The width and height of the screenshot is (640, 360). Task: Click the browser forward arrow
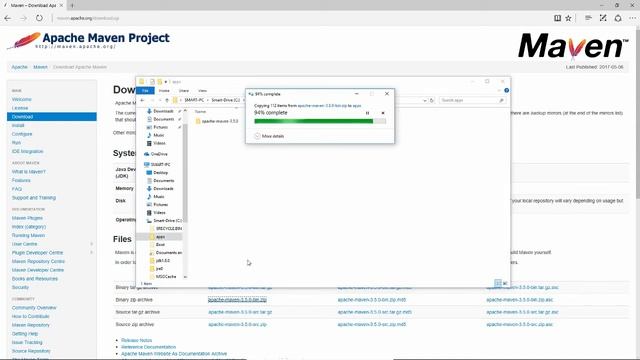[23, 18]
